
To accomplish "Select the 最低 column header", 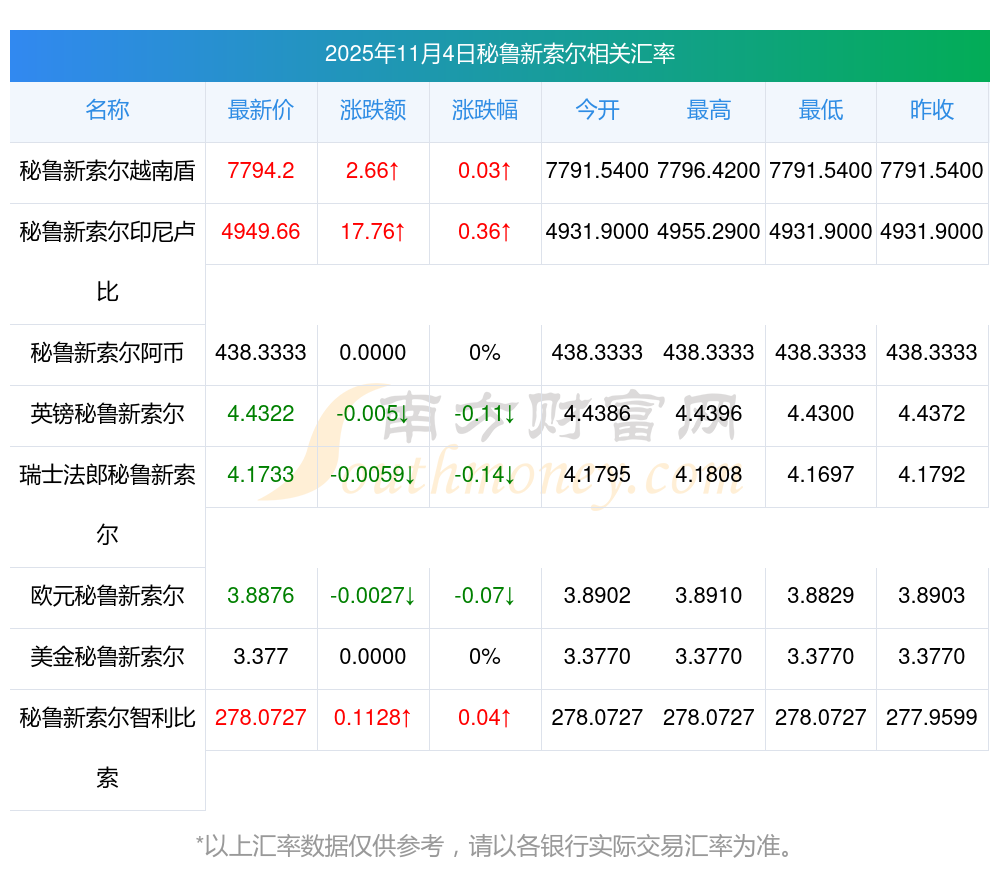I will 821,110.
